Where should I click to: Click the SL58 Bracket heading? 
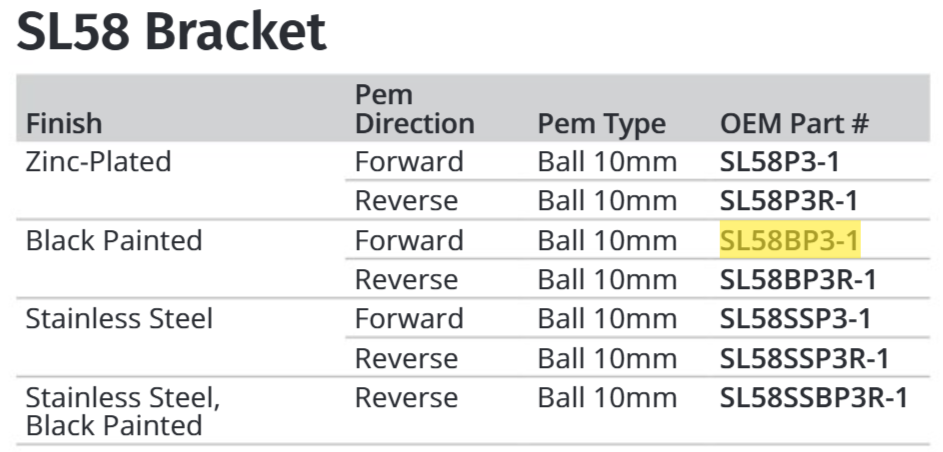(x=171, y=31)
